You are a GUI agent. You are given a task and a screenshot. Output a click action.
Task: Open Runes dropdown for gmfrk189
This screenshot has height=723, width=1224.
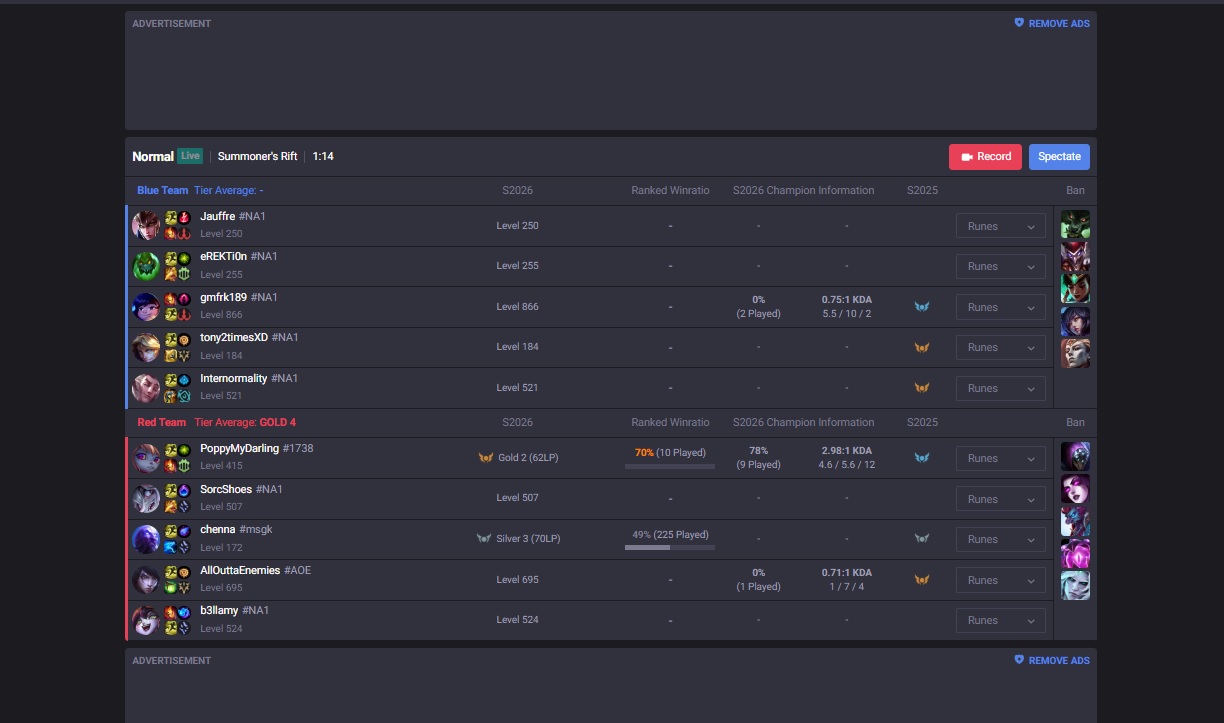pyautogui.click(x=1001, y=307)
